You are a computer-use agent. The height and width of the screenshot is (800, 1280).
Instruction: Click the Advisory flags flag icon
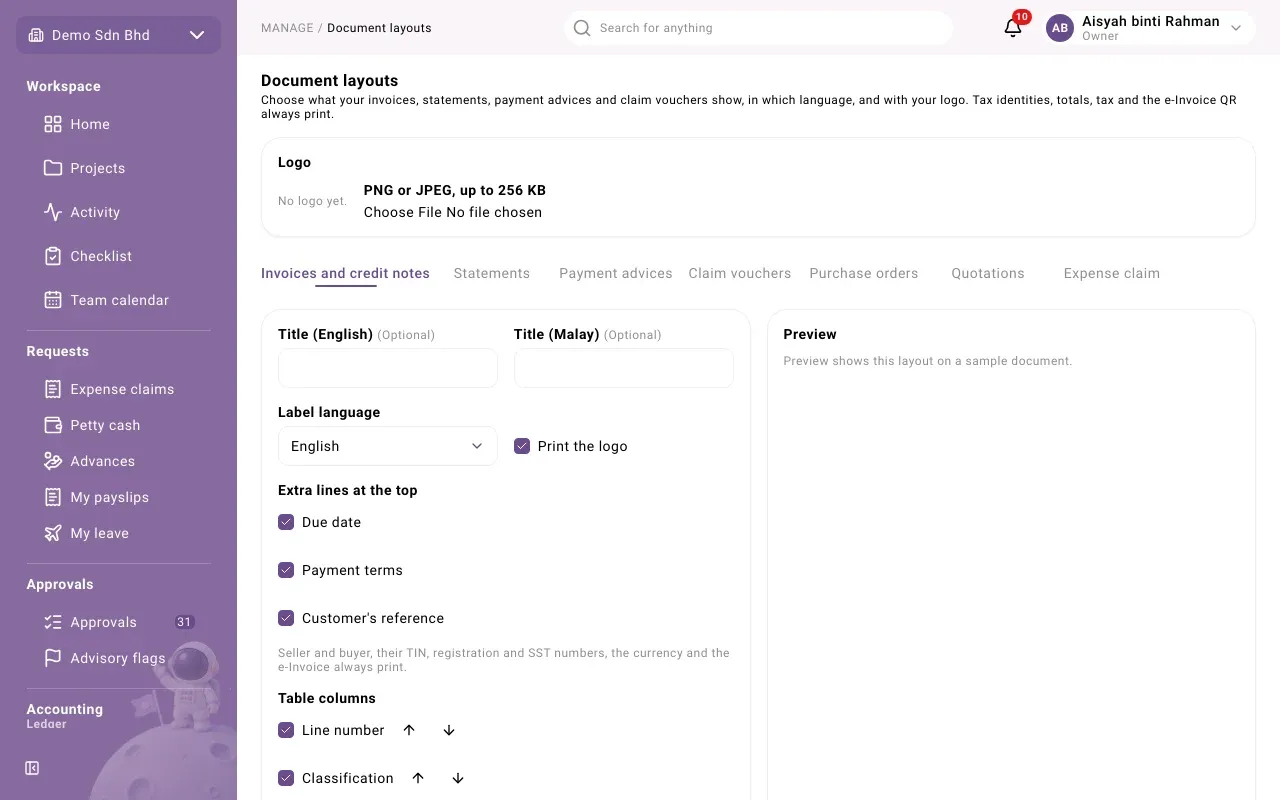coord(53,658)
